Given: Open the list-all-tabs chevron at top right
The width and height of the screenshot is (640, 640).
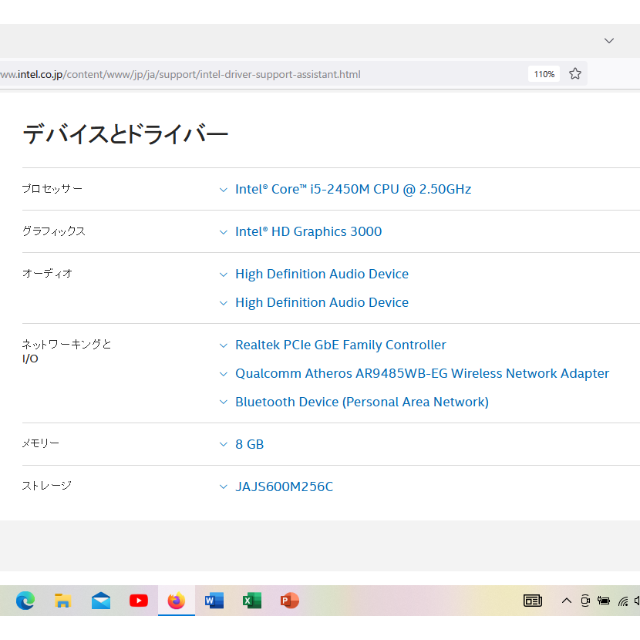Looking at the screenshot, I should click(609, 40).
